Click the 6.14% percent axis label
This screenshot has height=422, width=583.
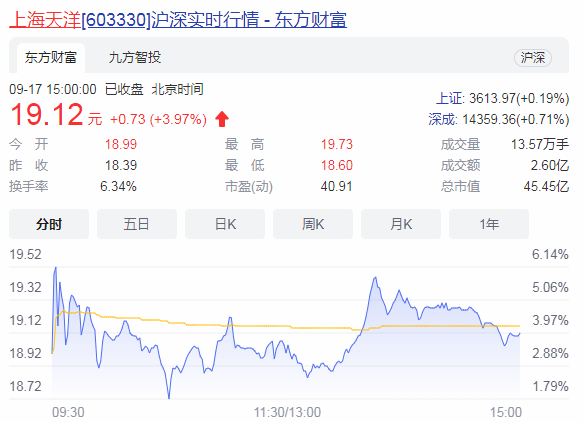click(x=550, y=254)
